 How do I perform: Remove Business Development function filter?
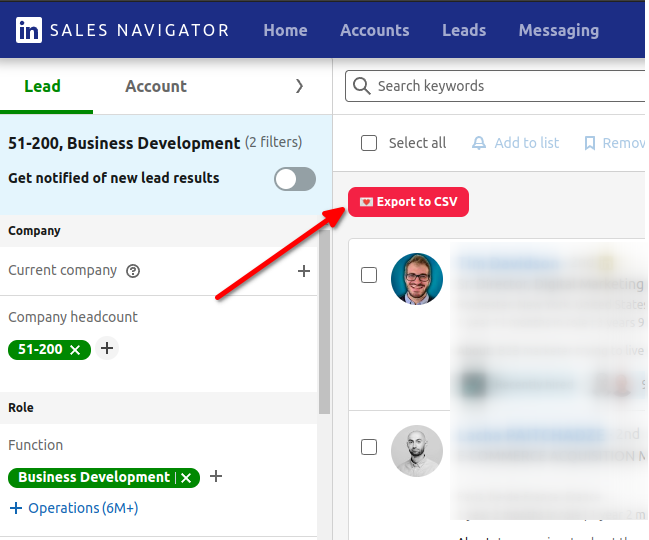tap(186, 478)
